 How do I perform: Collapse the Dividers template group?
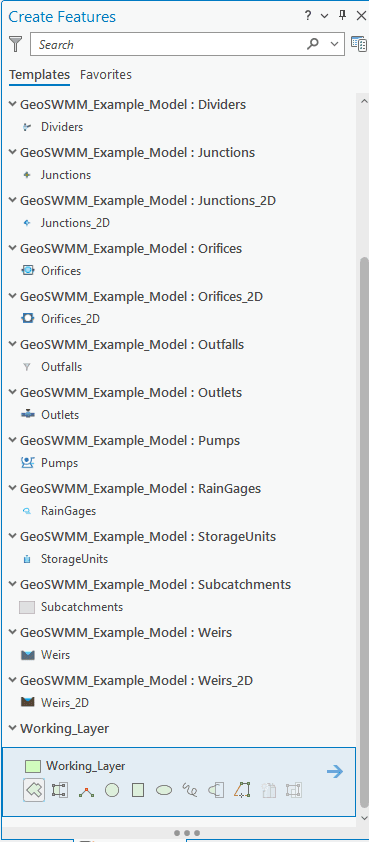tap(13, 104)
